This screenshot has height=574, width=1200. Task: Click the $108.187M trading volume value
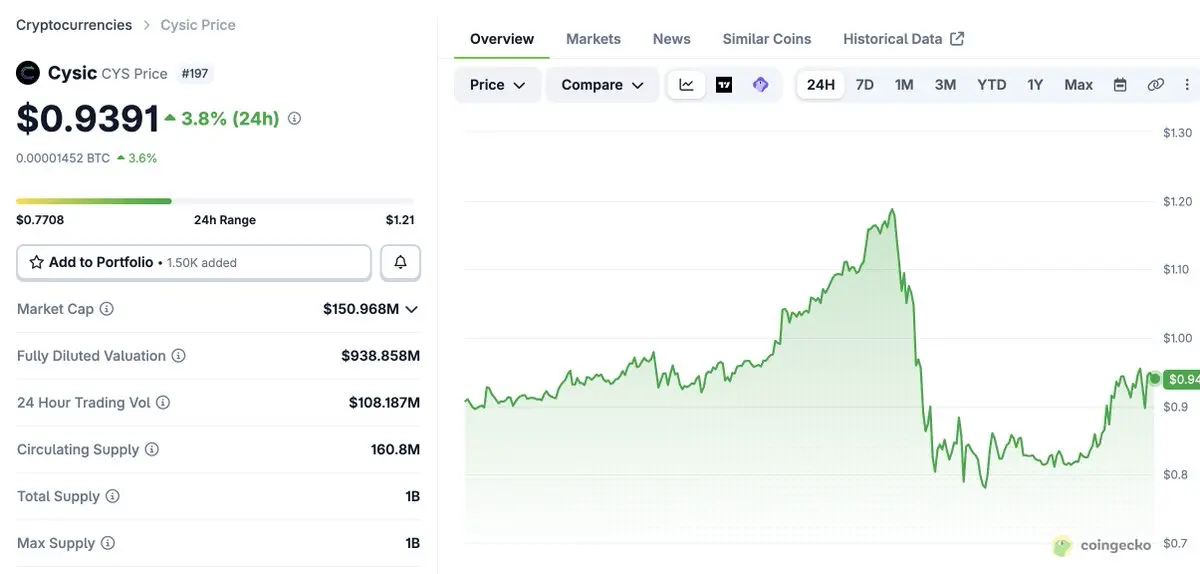click(384, 402)
